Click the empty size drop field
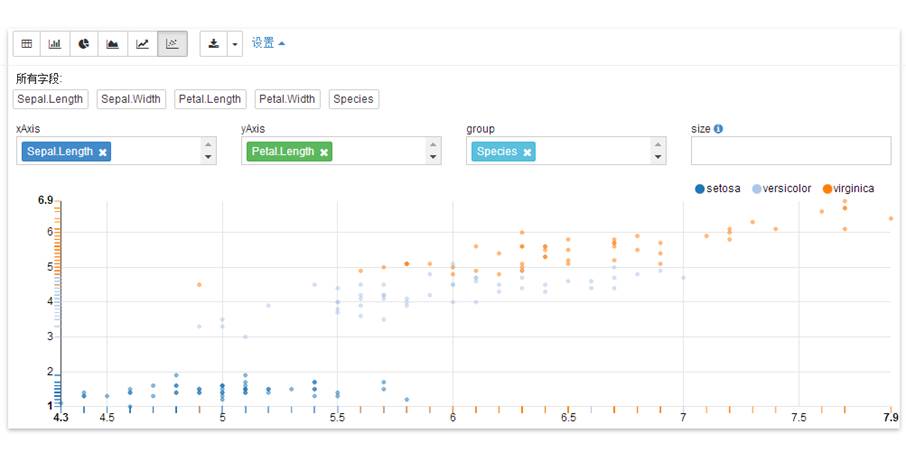 790,151
